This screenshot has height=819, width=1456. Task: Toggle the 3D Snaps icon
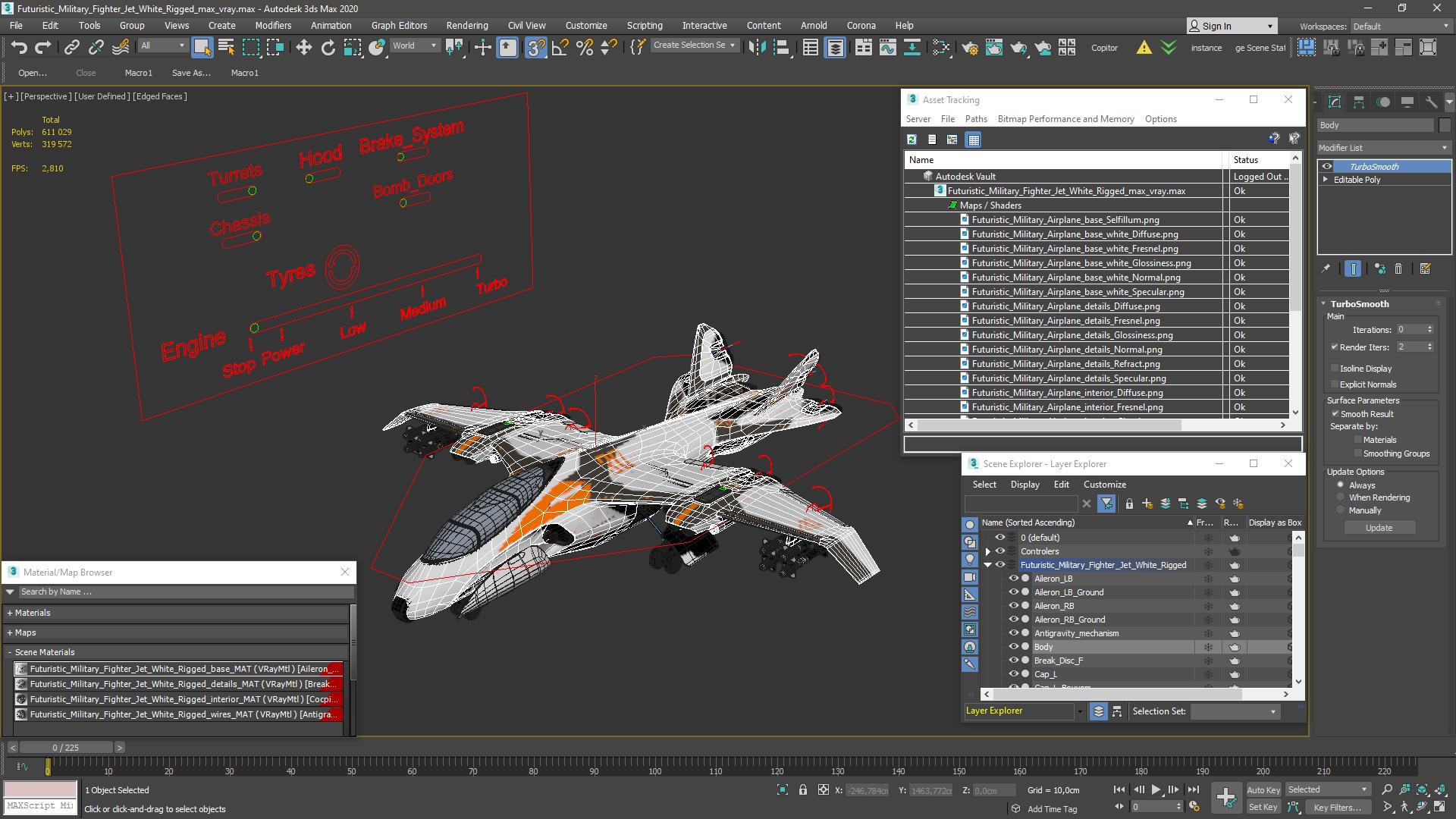pyautogui.click(x=535, y=47)
